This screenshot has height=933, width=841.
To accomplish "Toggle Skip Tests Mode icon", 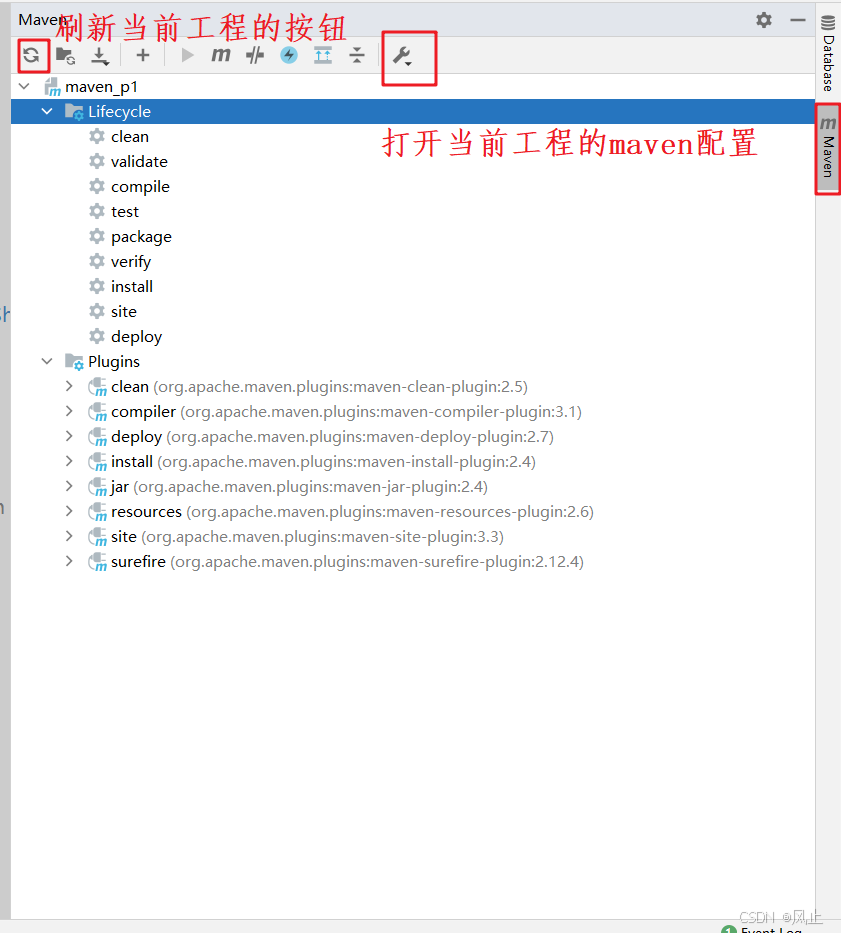I will pyautogui.click(x=255, y=55).
